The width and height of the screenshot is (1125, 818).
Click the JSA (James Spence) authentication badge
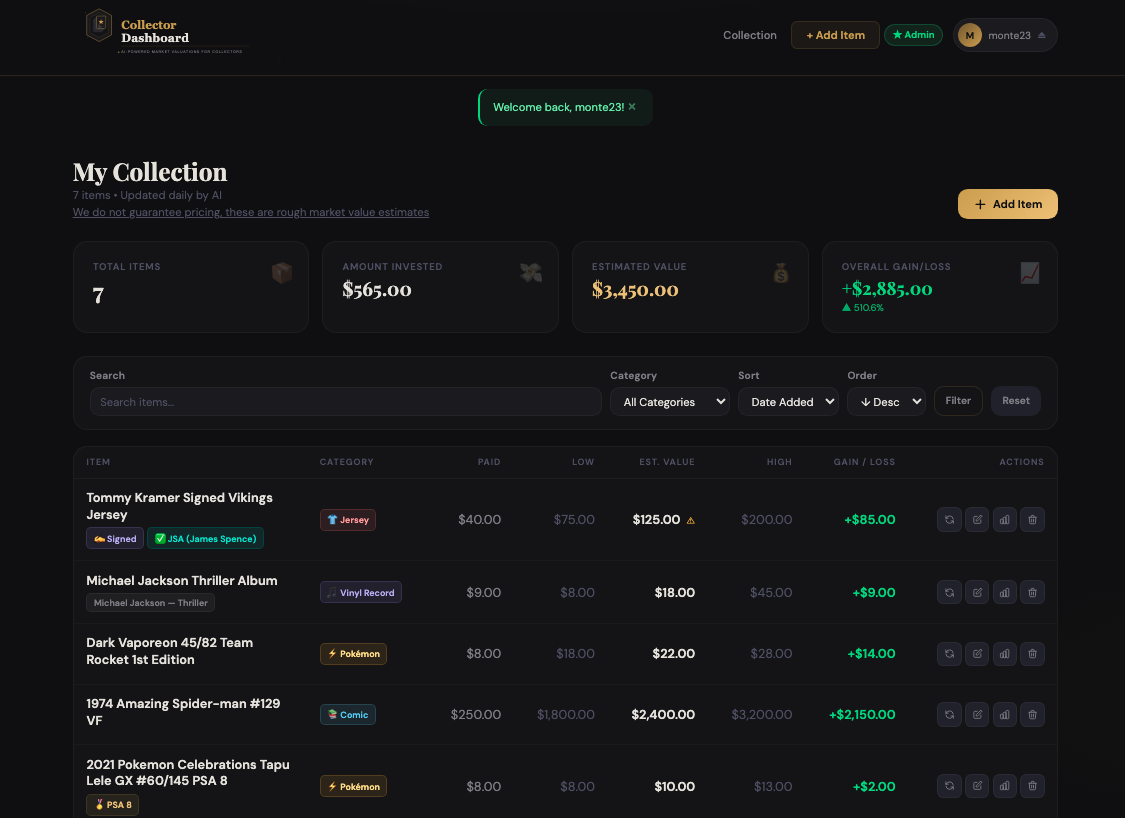tap(205, 539)
